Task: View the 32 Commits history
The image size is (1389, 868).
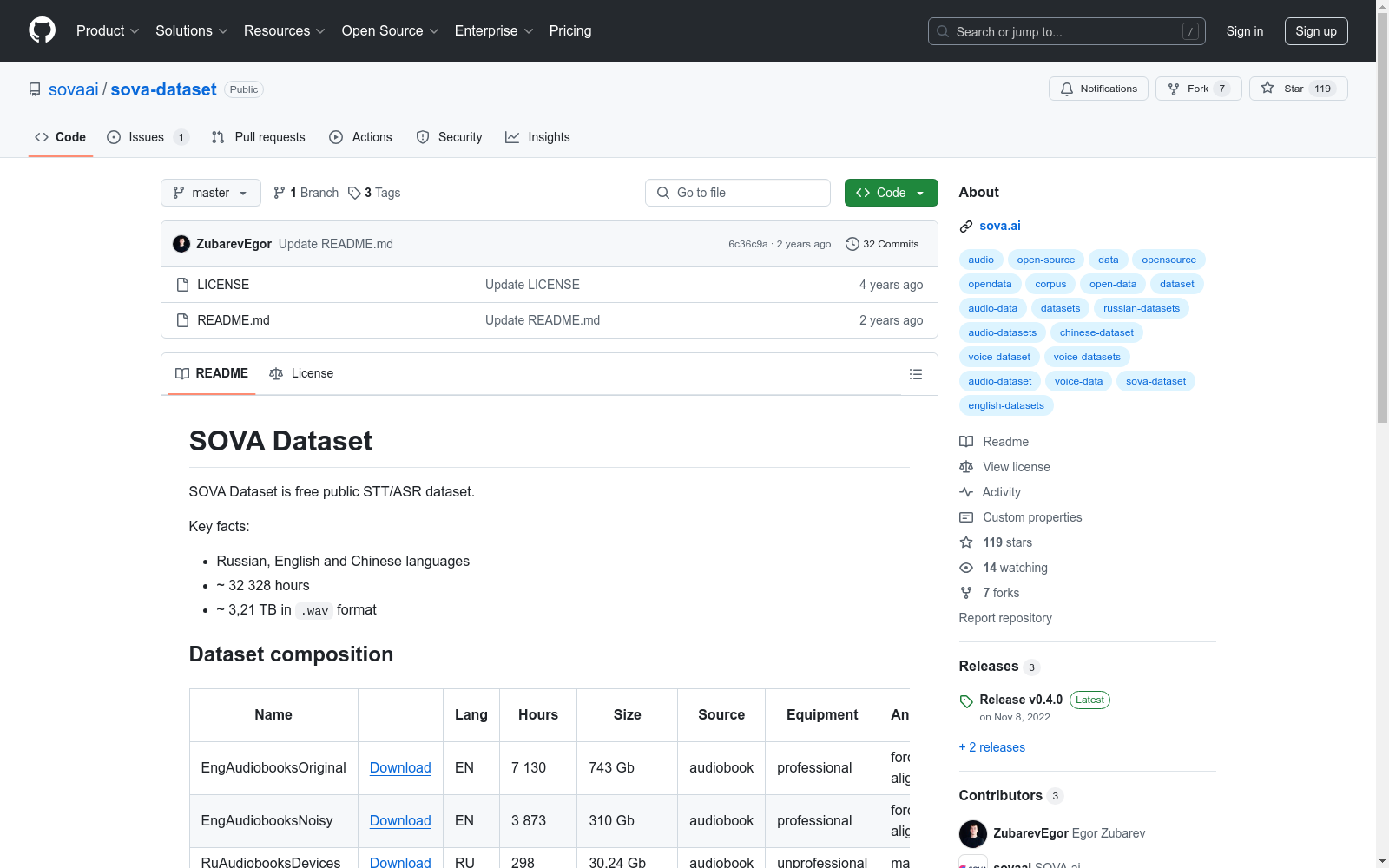Action: (x=882, y=244)
